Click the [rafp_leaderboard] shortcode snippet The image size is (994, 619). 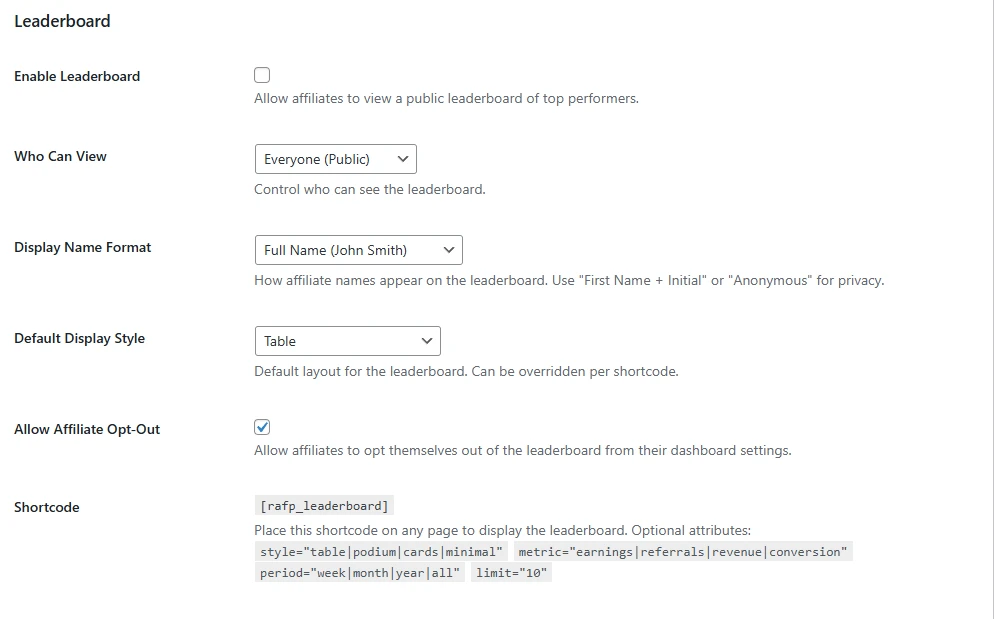322,505
